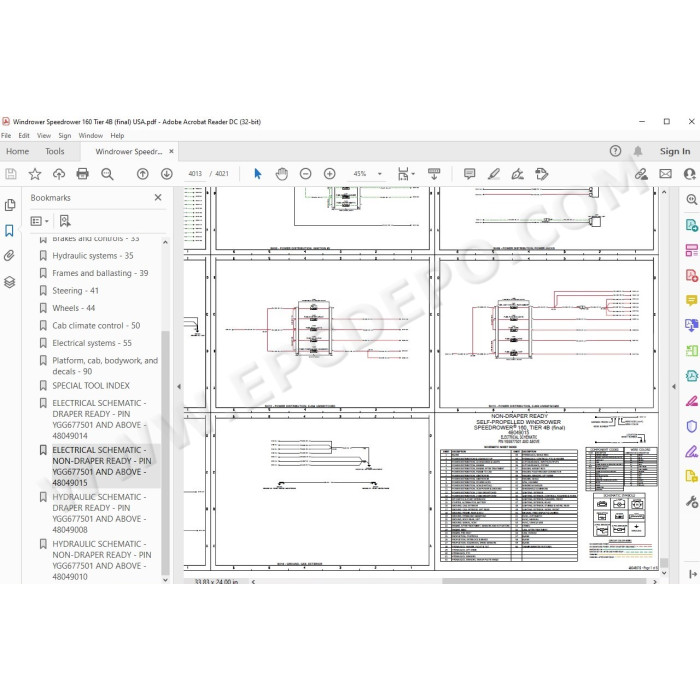Find current bookmark button
Viewport: 700px width, 700px height.
point(65,221)
